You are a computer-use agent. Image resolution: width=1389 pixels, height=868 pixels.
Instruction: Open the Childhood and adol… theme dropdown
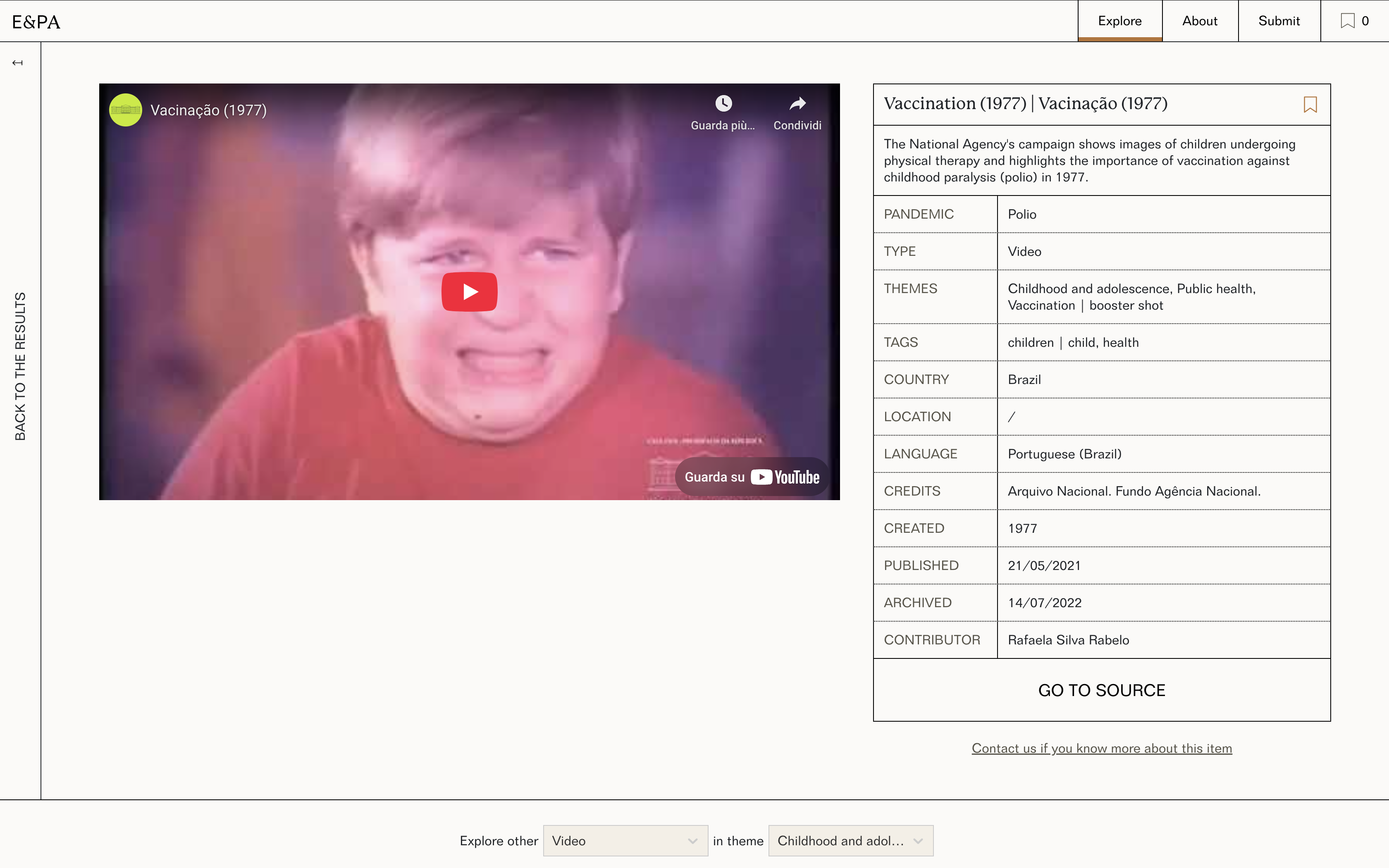[x=851, y=841]
